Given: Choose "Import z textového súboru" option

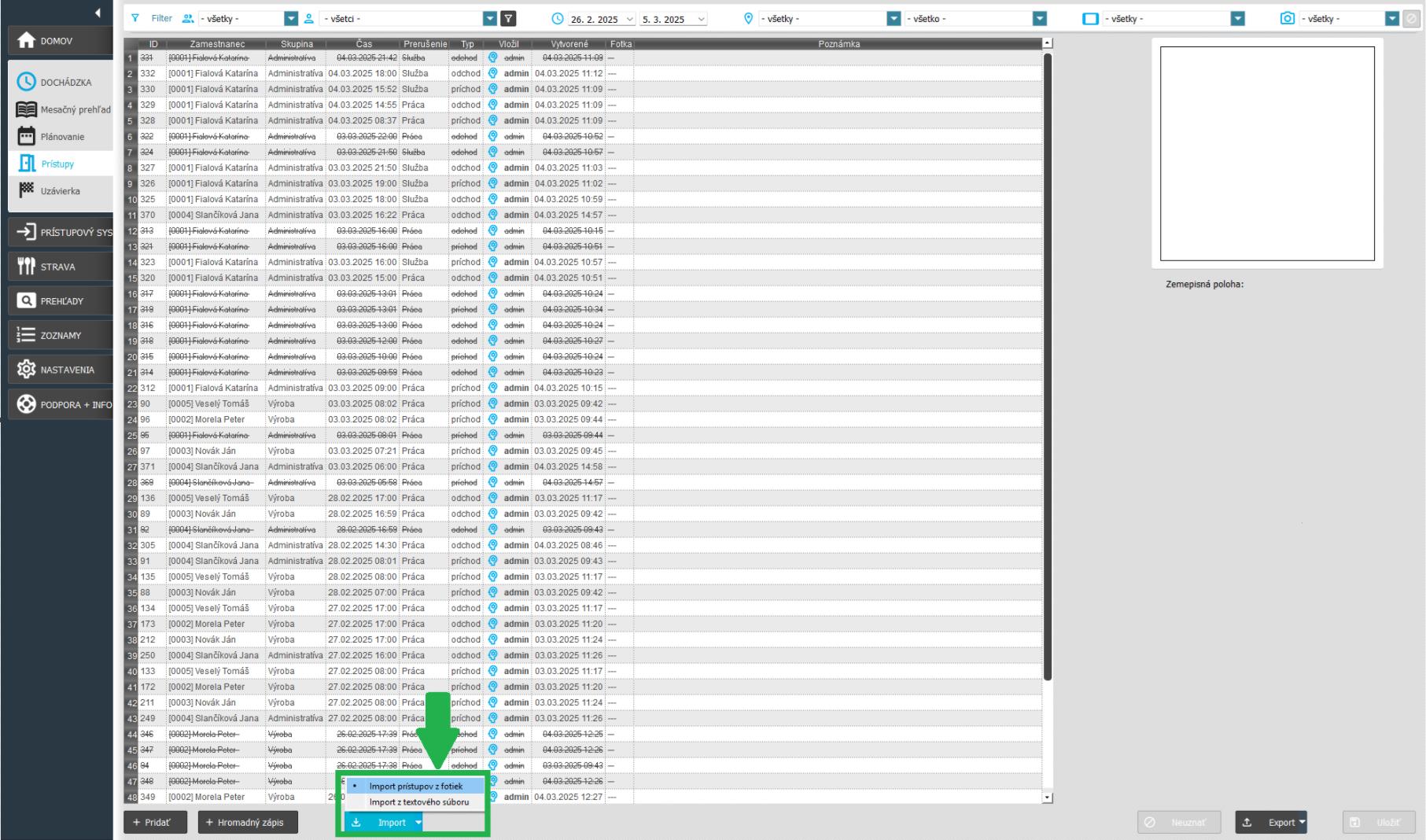Looking at the screenshot, I should [x=418, y=802].
